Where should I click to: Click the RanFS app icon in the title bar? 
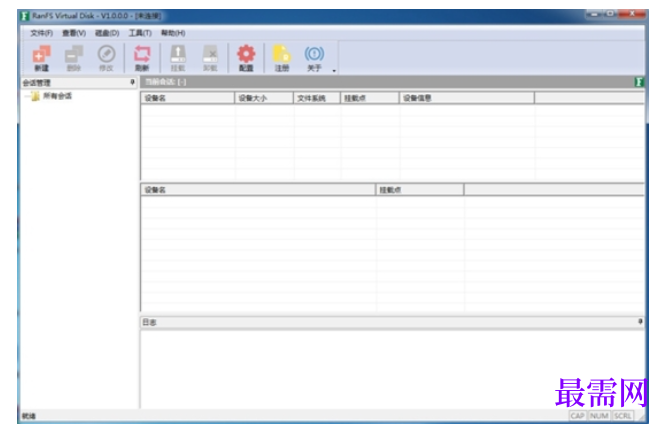point(25,16)
